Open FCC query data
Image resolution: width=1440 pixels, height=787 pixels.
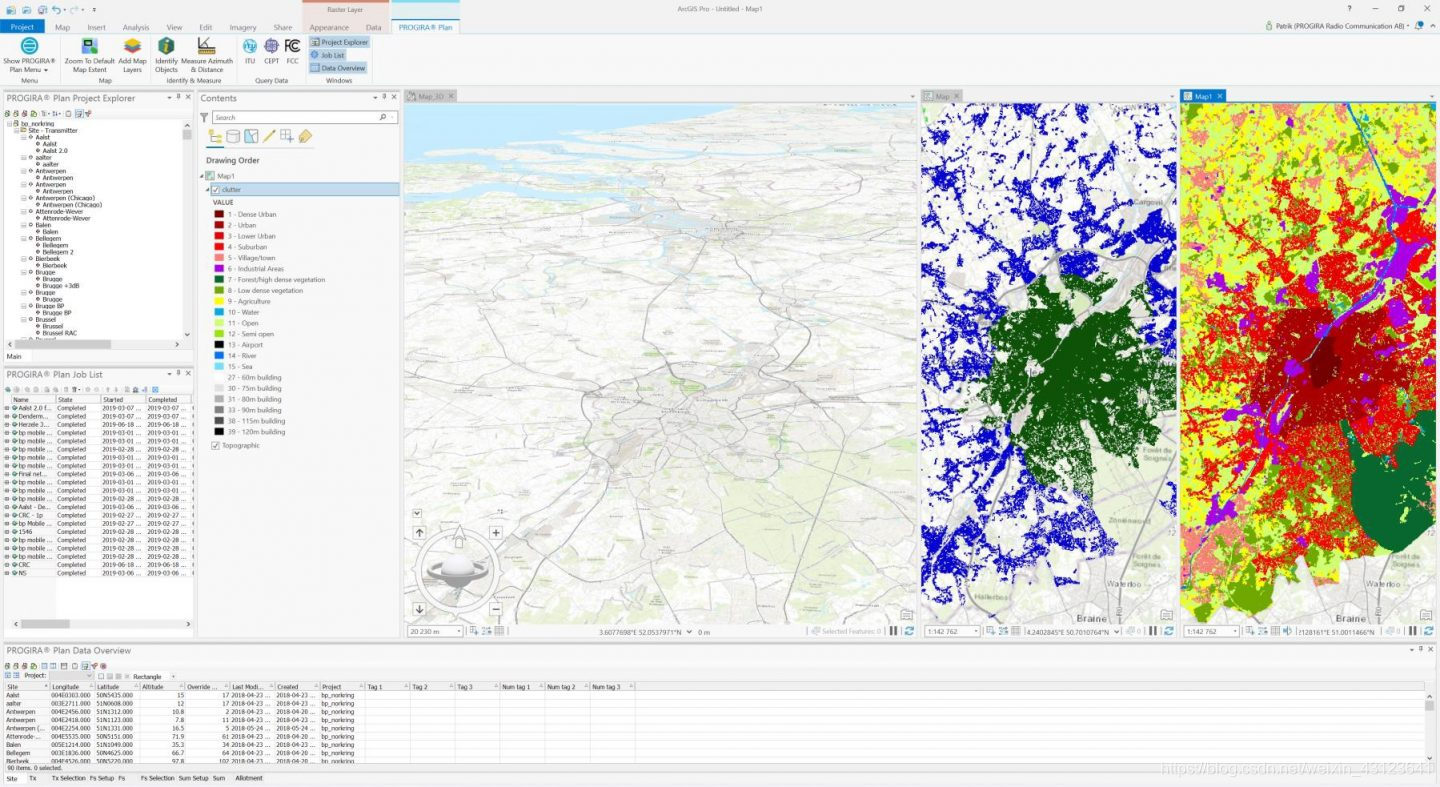click(292, 51)
